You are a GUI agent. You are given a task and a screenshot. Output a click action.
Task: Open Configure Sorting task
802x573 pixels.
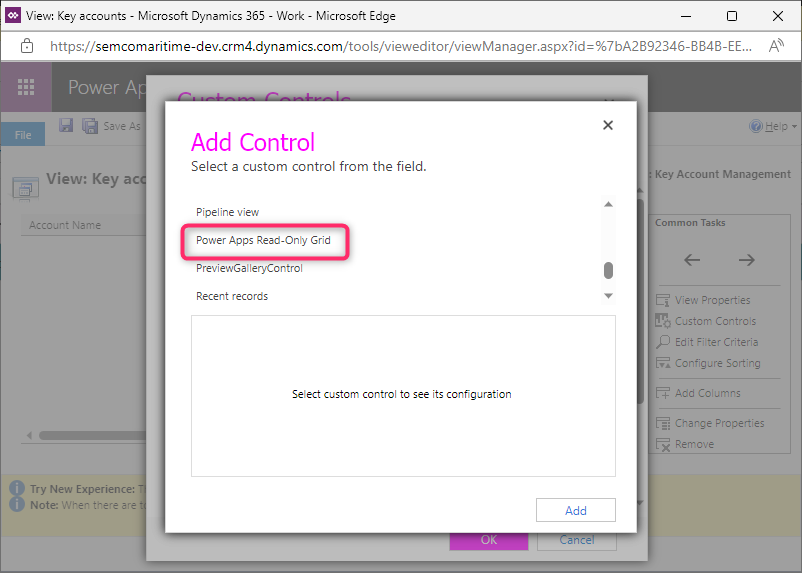click(x=718, y=363)
